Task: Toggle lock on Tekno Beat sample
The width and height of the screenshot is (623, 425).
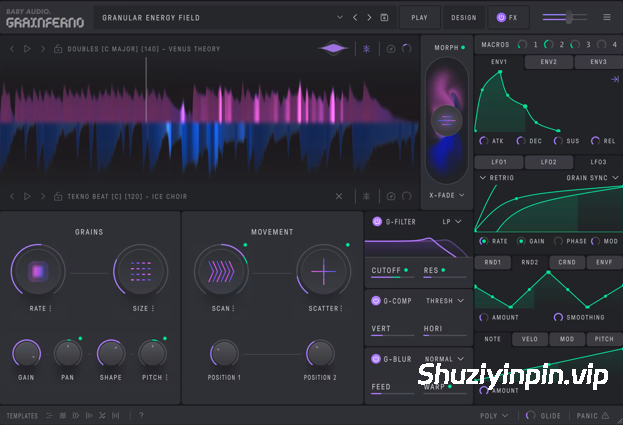Action: click(58, 196)
